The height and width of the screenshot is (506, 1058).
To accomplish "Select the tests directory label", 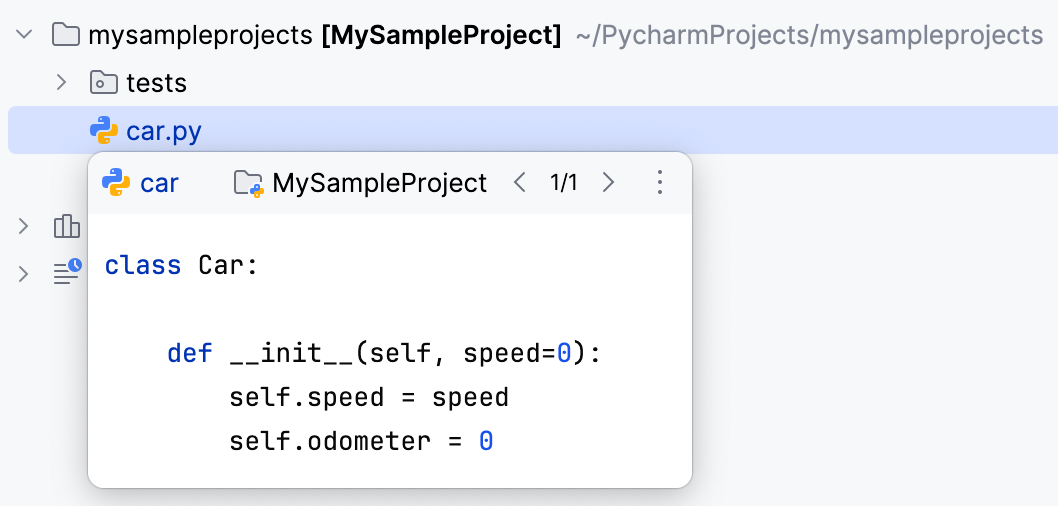I will (x=156, y=82).
